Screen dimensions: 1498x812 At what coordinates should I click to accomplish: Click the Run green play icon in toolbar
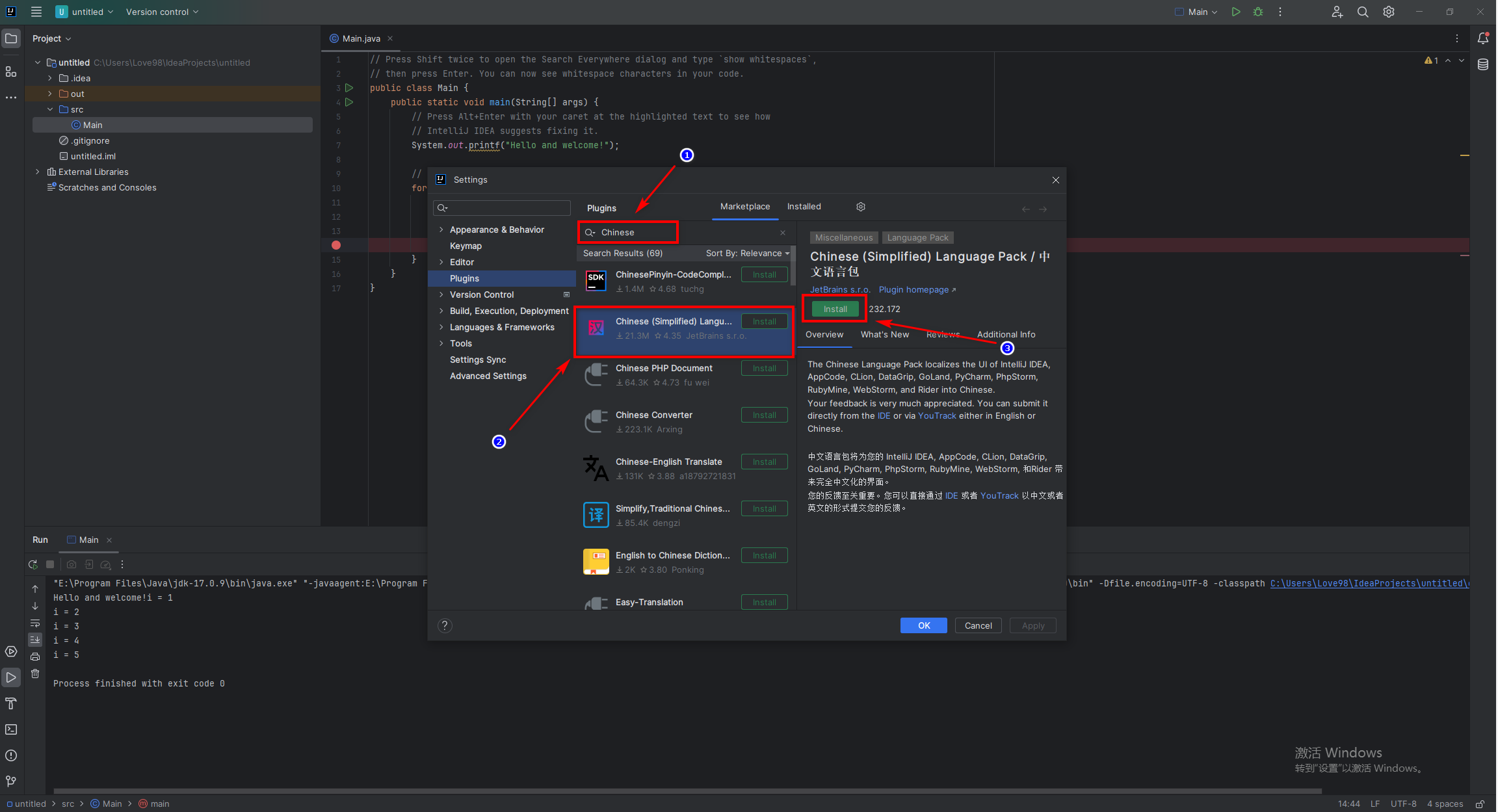[x=1236, y=12]
